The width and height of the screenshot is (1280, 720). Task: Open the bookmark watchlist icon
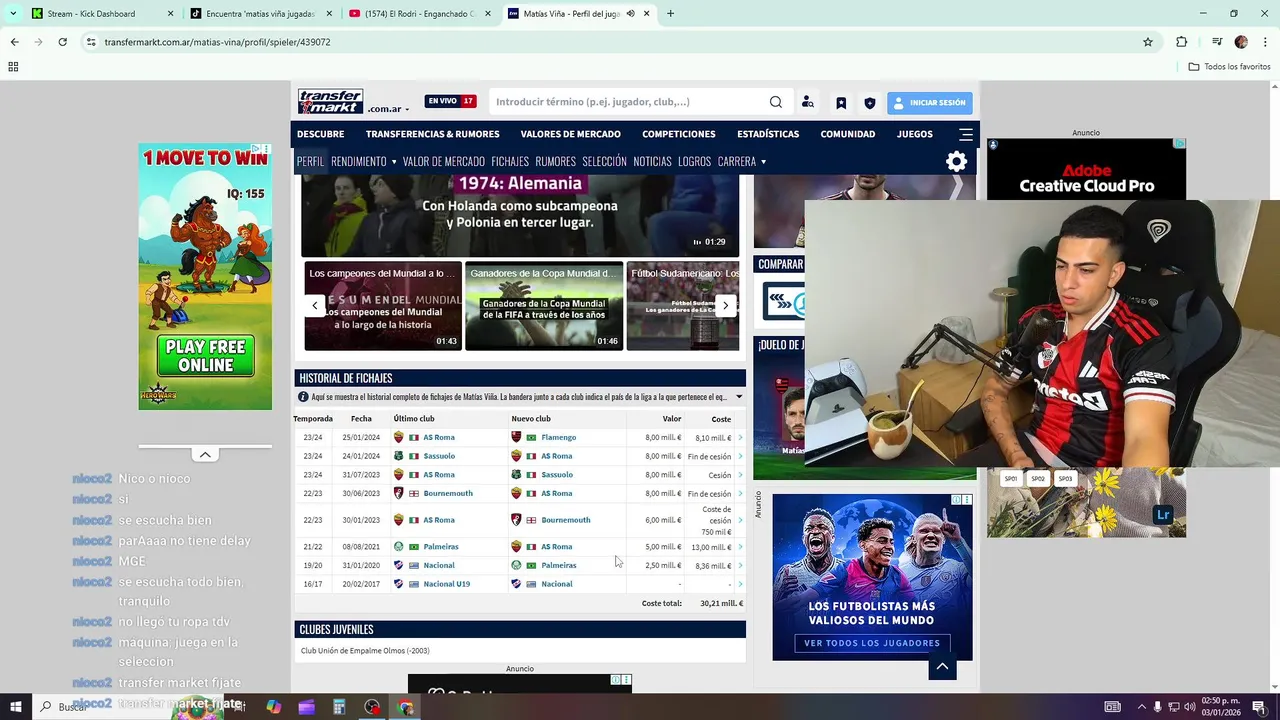click(841, 103)
